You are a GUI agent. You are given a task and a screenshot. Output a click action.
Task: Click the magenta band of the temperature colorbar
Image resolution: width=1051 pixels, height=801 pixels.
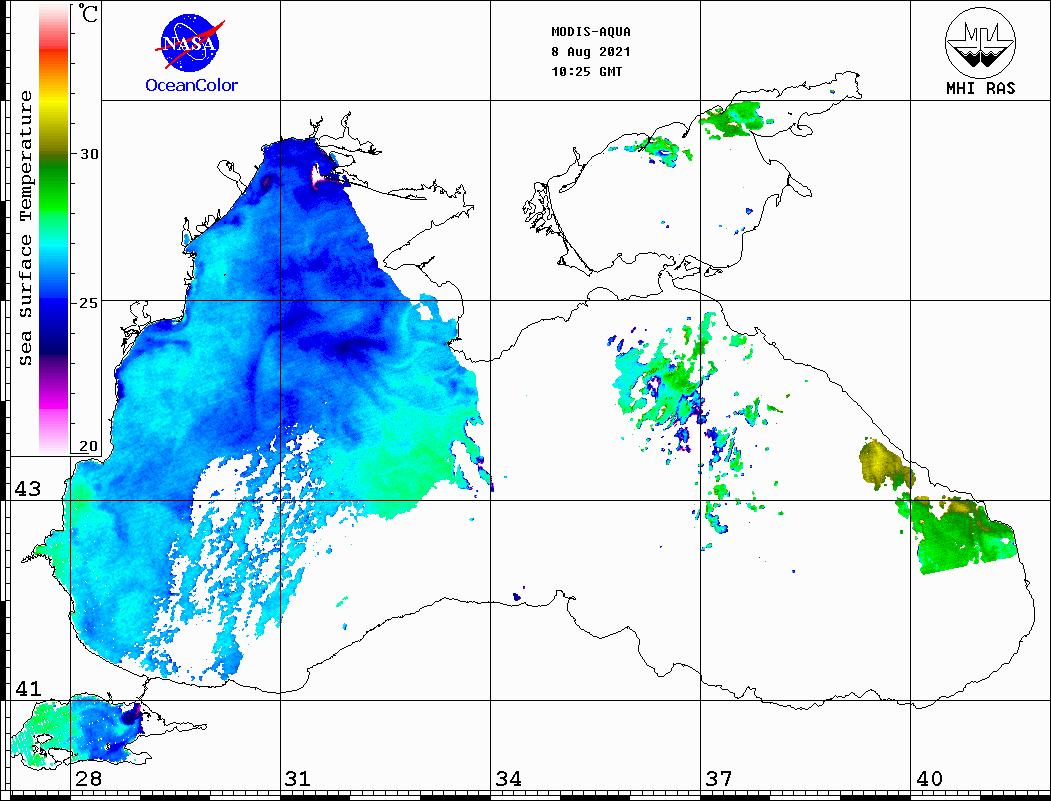54,402
